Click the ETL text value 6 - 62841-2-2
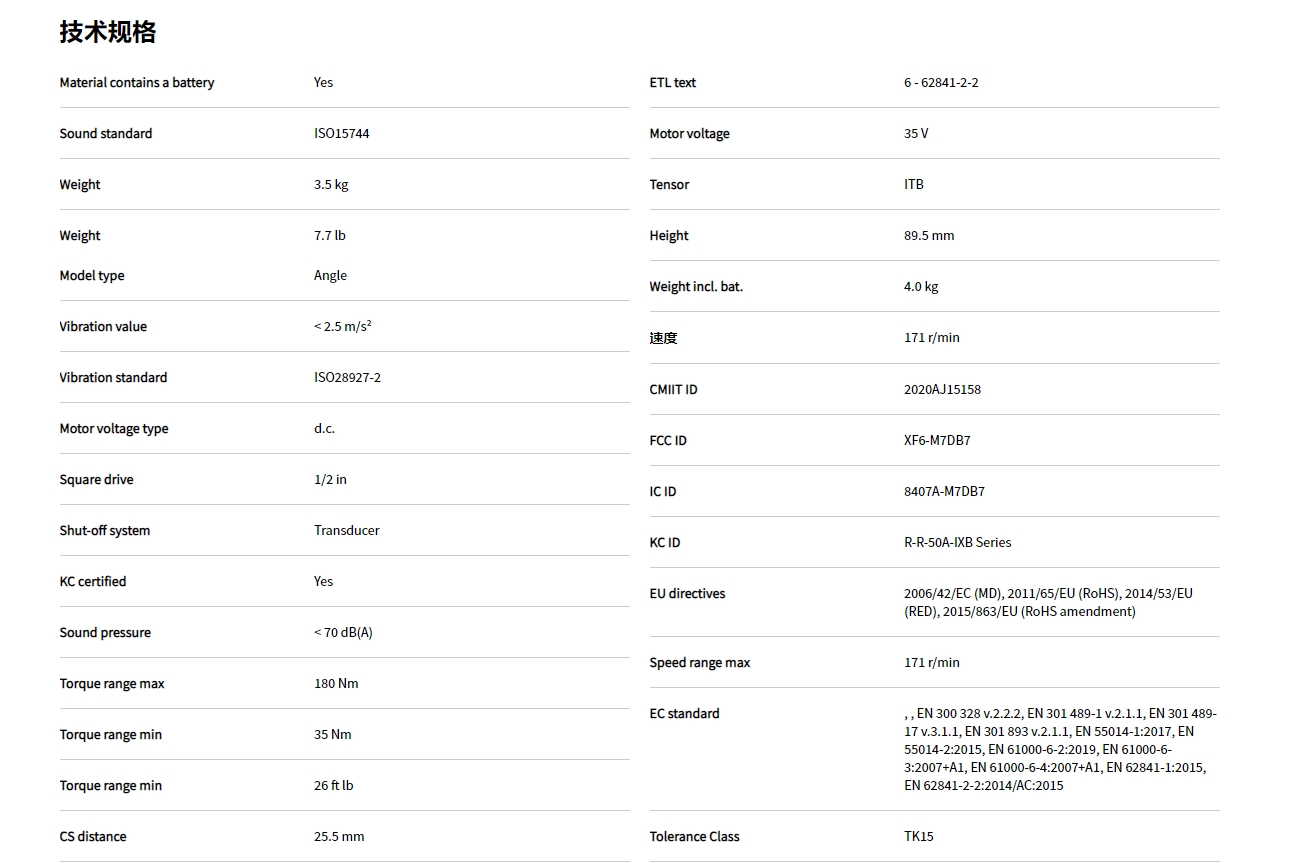The image size is (1294, 863). click(x=941, y=83)
